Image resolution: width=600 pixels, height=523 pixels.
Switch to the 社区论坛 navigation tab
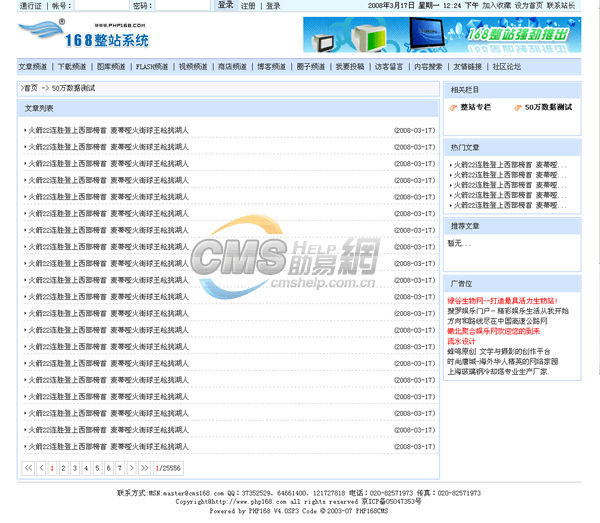tap(507, 67)
